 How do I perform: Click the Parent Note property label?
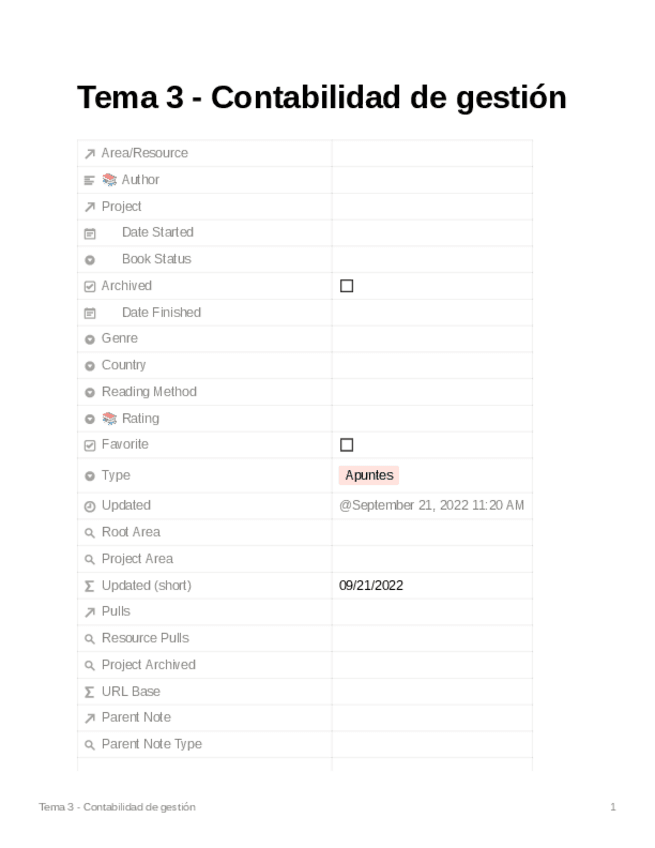point(136,717)
